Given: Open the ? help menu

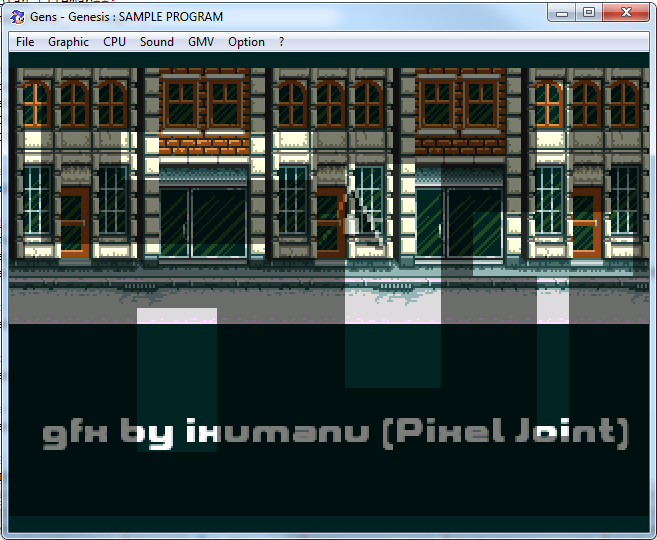Looking at the screenshot, I should pyautogui.click(x=282, y=42).
